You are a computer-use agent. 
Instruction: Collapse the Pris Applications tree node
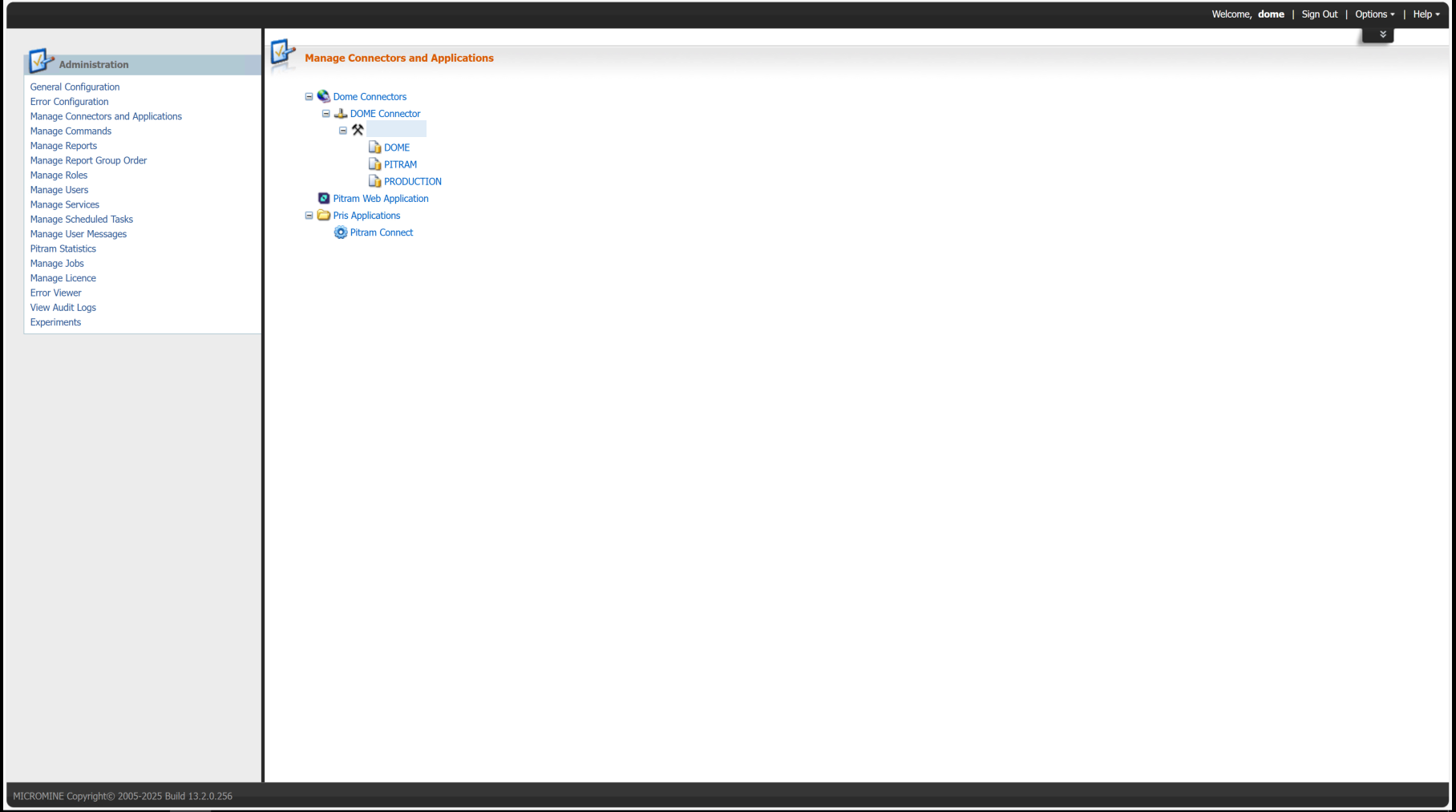309,216
